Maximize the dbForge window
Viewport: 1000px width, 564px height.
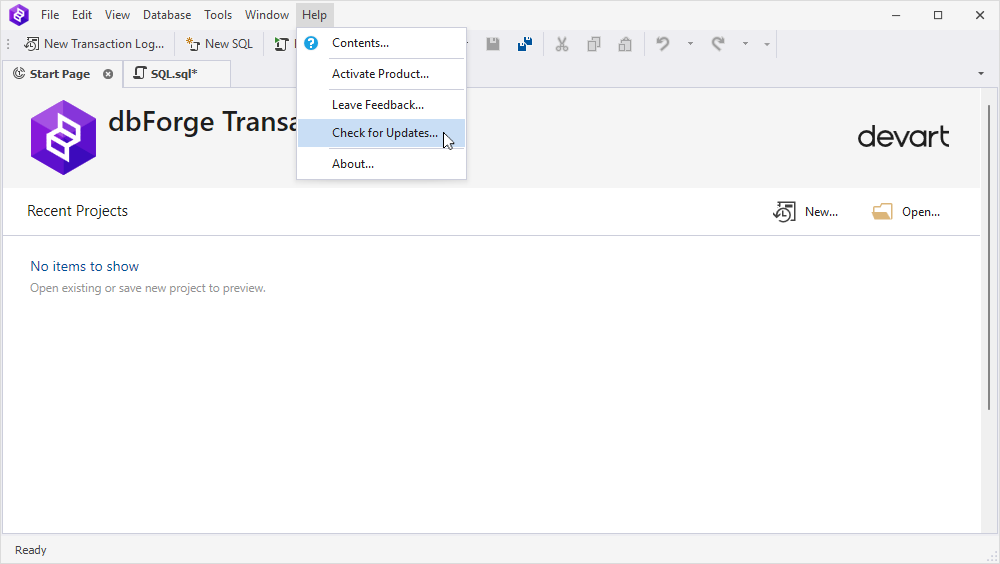(x=938, y=15)
